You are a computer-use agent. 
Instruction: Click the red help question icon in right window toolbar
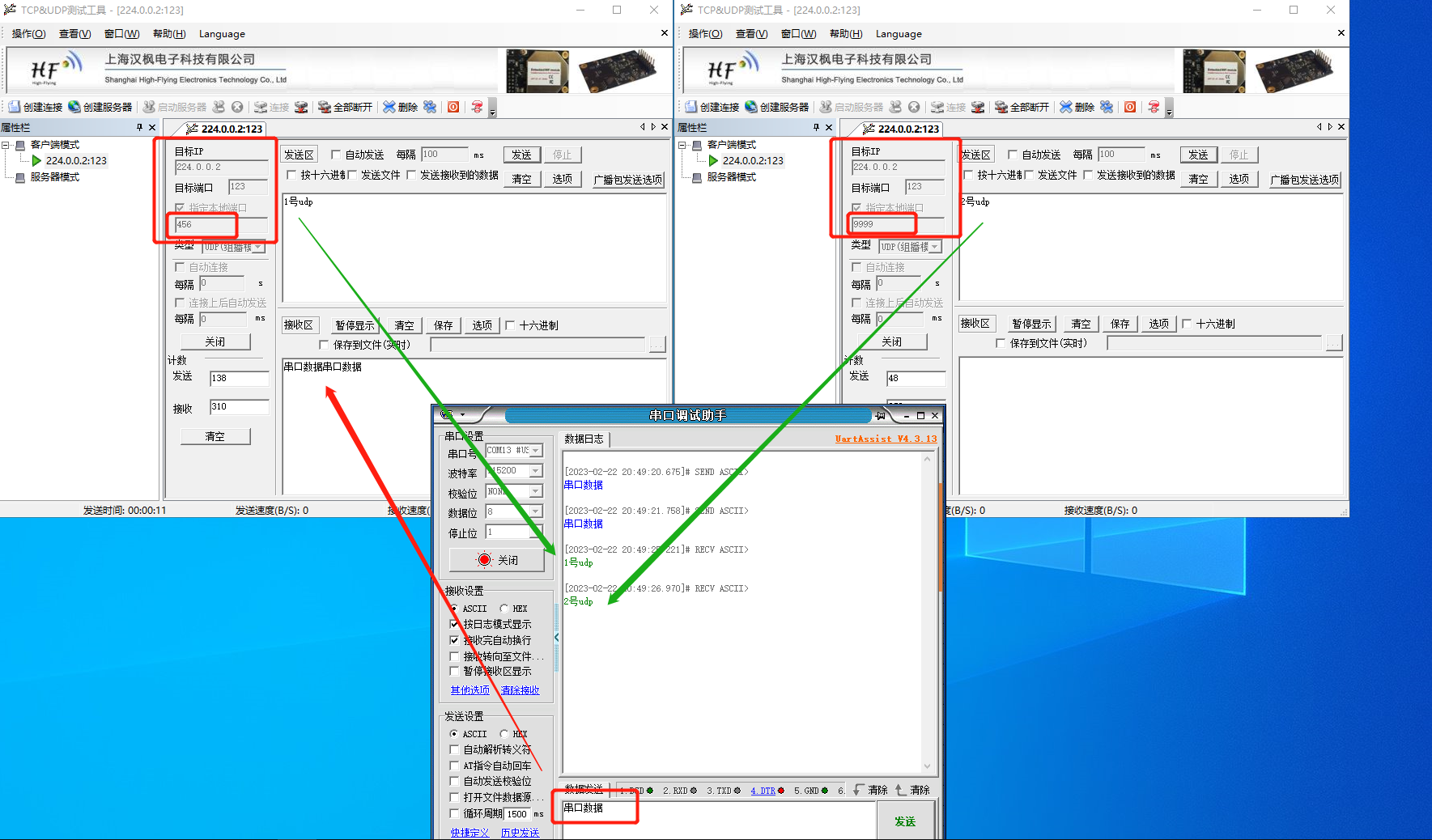point(1154,107)
